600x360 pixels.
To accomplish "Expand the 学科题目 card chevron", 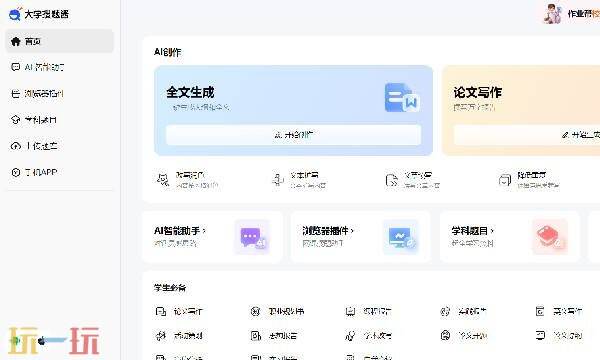I will pos(492,231).
